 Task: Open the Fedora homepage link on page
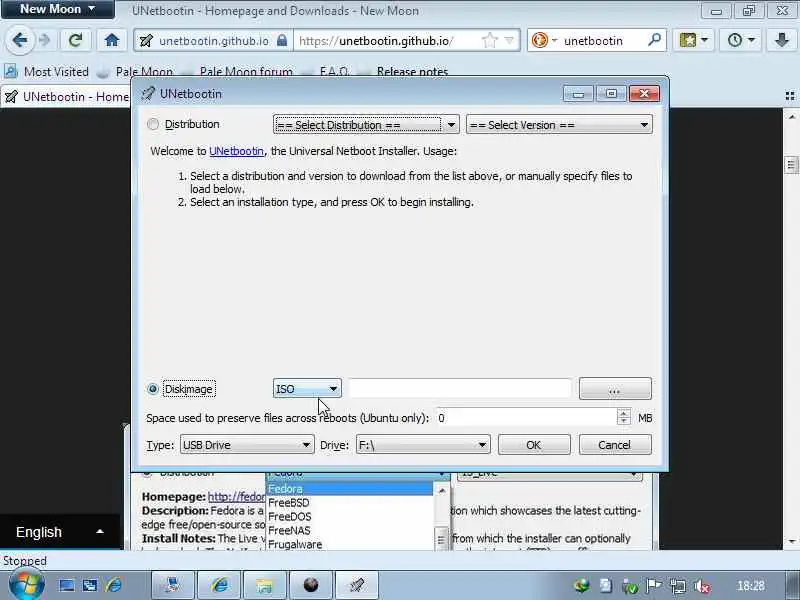(x=237, y=496)
